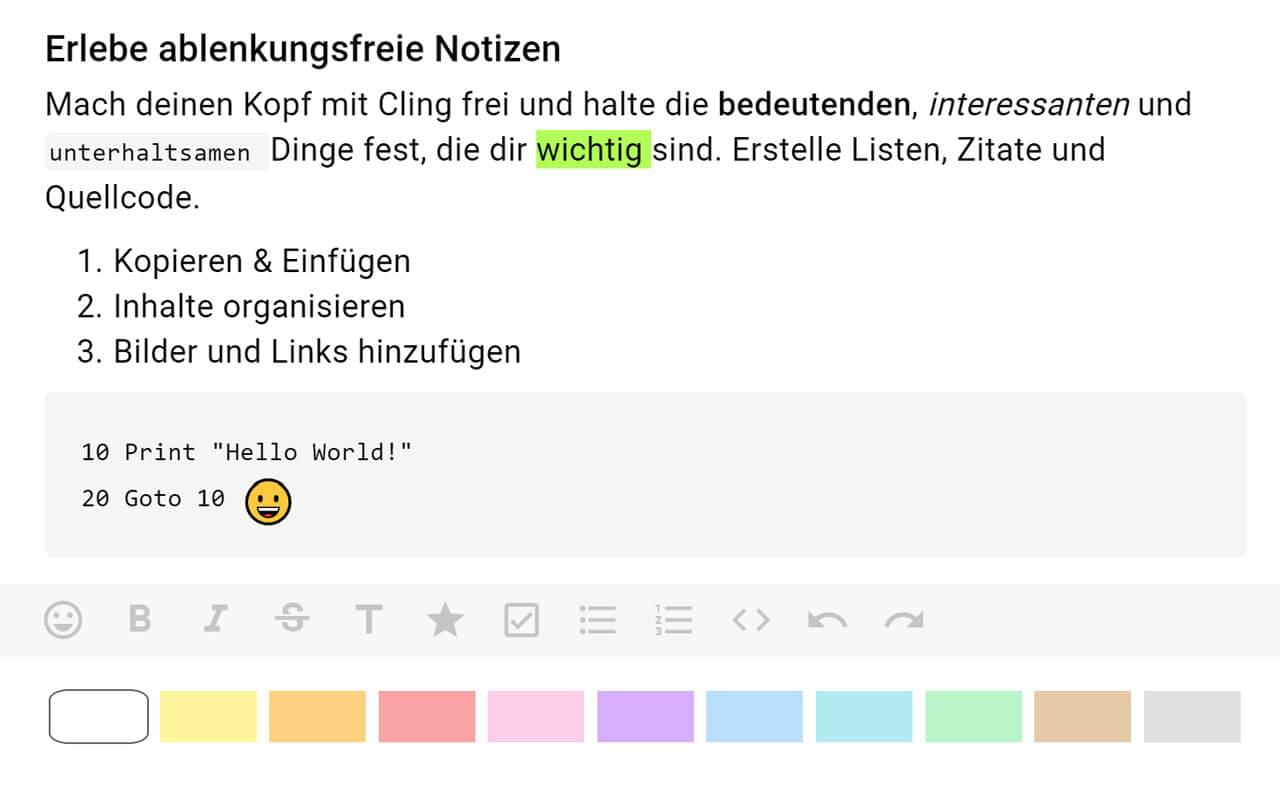Image resolution: width=1280 pixels, height=800 pixels.
Task: Click the highlighted word wichtig
Action: [x=592, y=150]
